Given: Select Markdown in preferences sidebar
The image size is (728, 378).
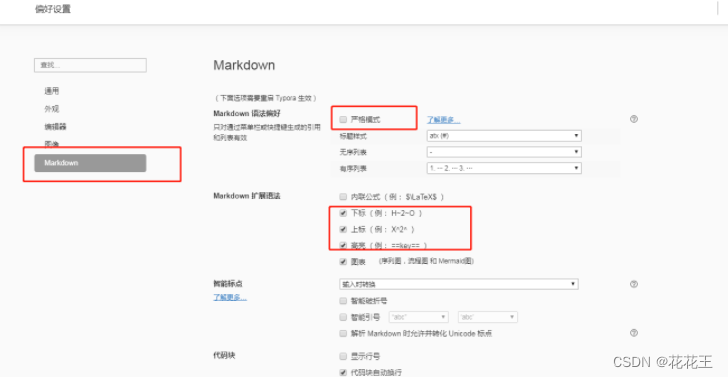Looking at the screenshot, I should click(x=90, y=163).
